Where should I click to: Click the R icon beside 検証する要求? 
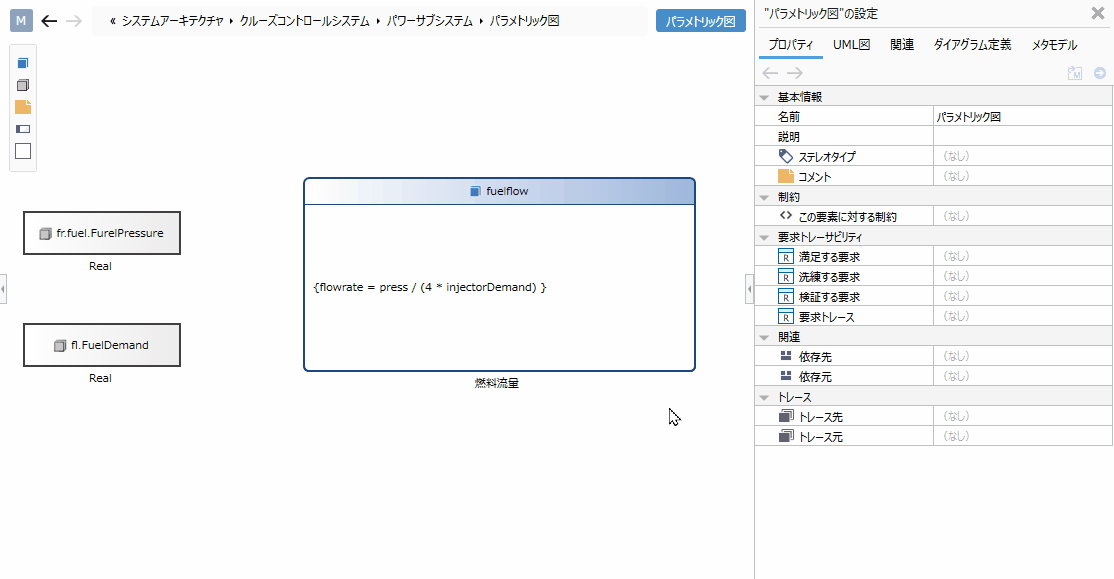786,296
